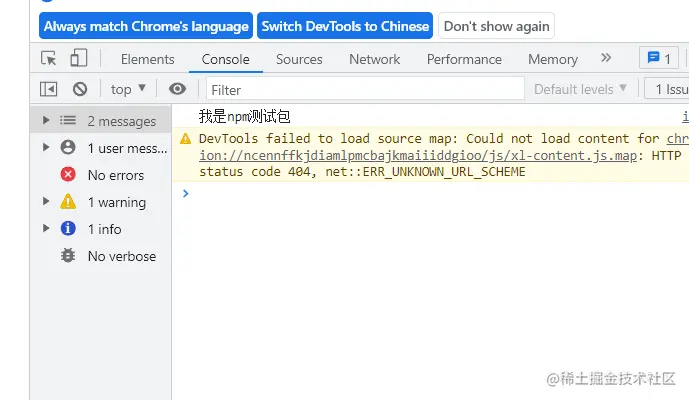
Task: Open the messages issues counter badge
Action: [659, 58]
